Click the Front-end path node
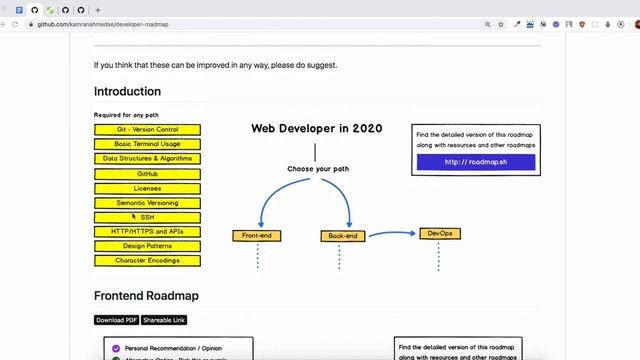 [257, 236]
